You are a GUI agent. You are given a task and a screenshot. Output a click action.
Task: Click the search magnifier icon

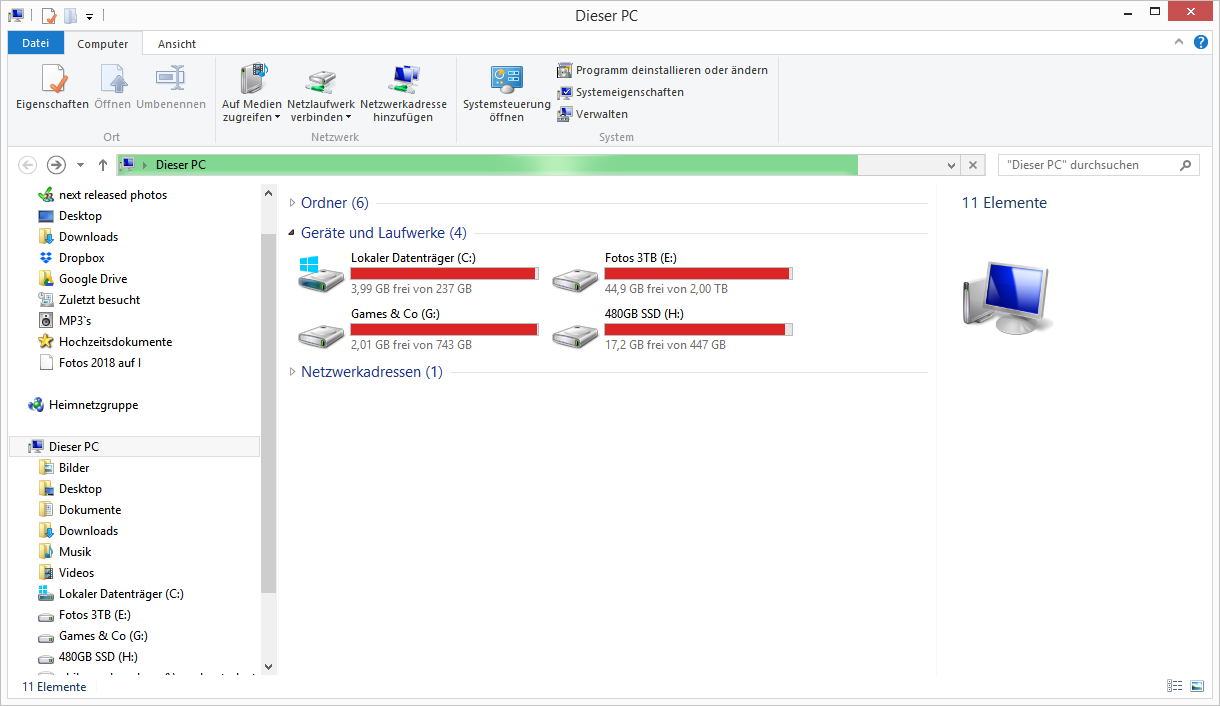click(x=1186, y=165)
